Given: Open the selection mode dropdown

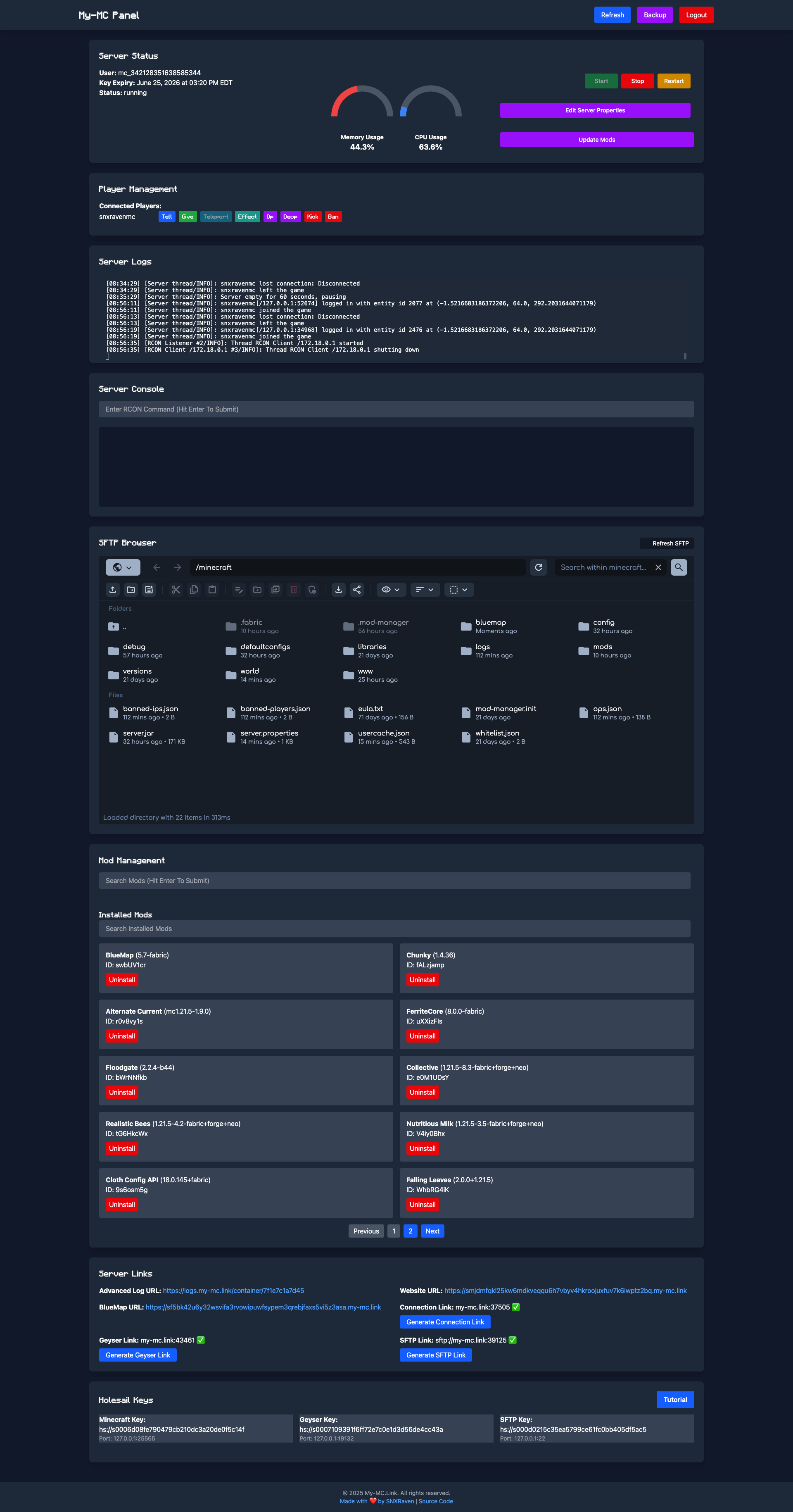Looking at the screenshot, I should [459, 589].
